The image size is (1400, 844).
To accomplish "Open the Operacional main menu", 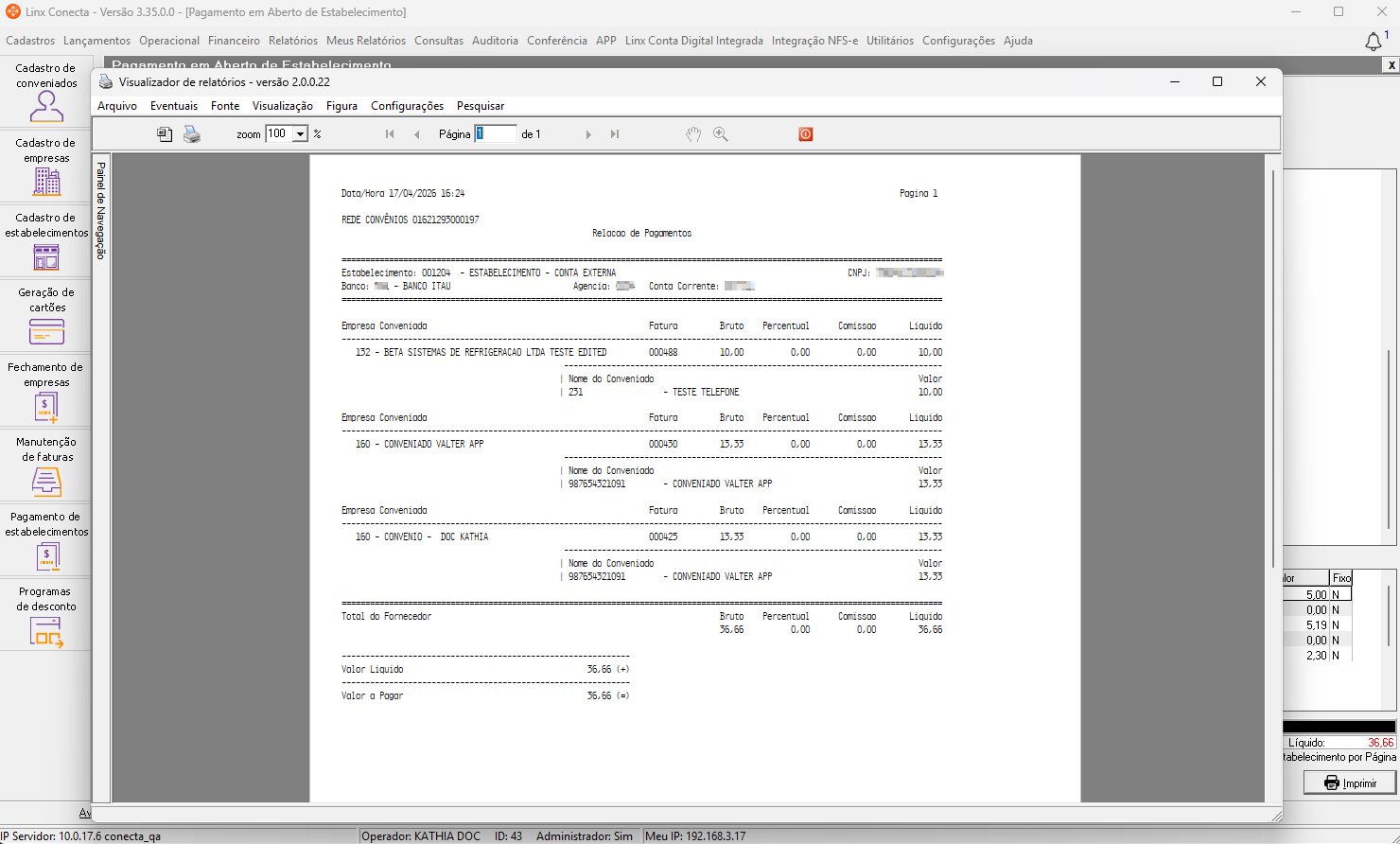I will pyautogui.click(x=169, y=41).
